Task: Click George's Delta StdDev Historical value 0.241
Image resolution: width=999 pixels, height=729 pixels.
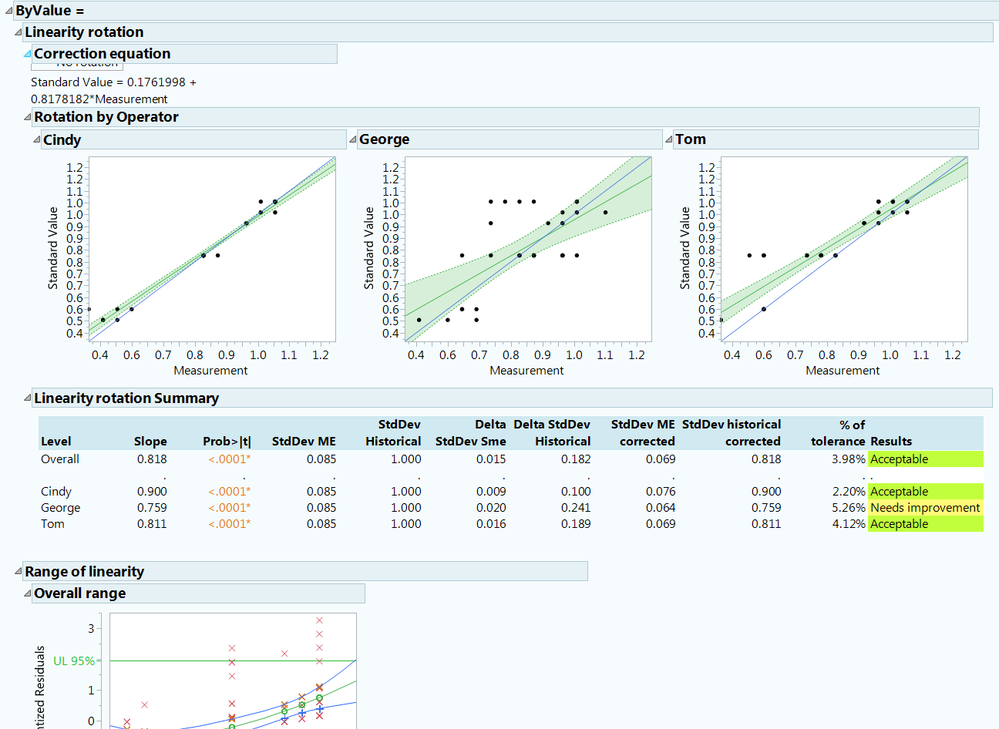Action: 576,508
